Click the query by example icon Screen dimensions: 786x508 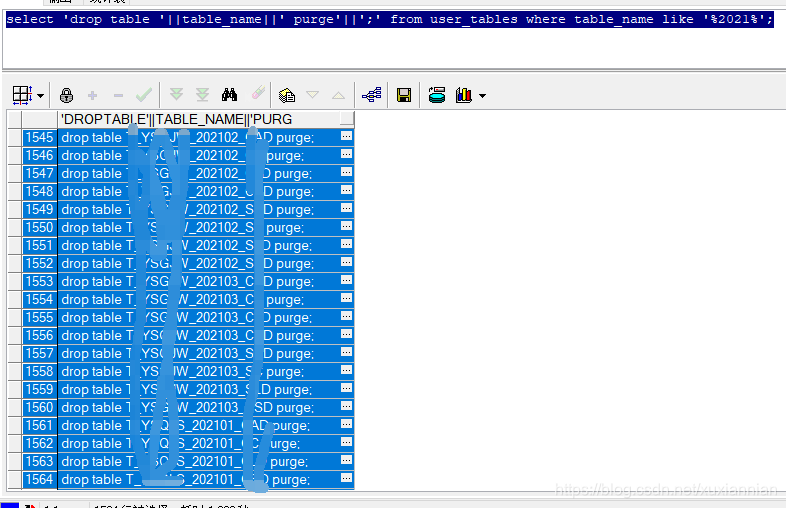(x=287, y=95)
